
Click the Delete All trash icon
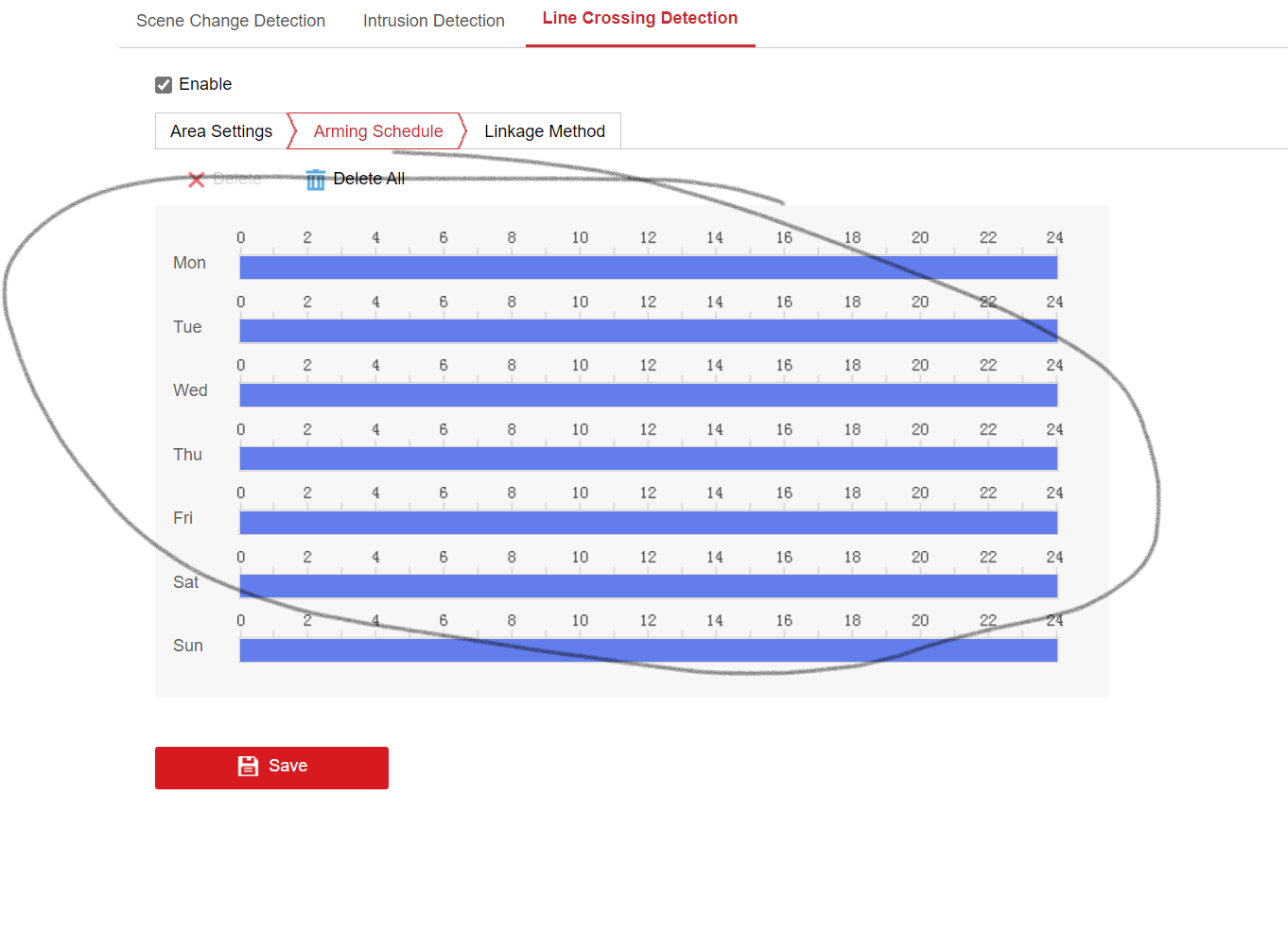(315, 180)
